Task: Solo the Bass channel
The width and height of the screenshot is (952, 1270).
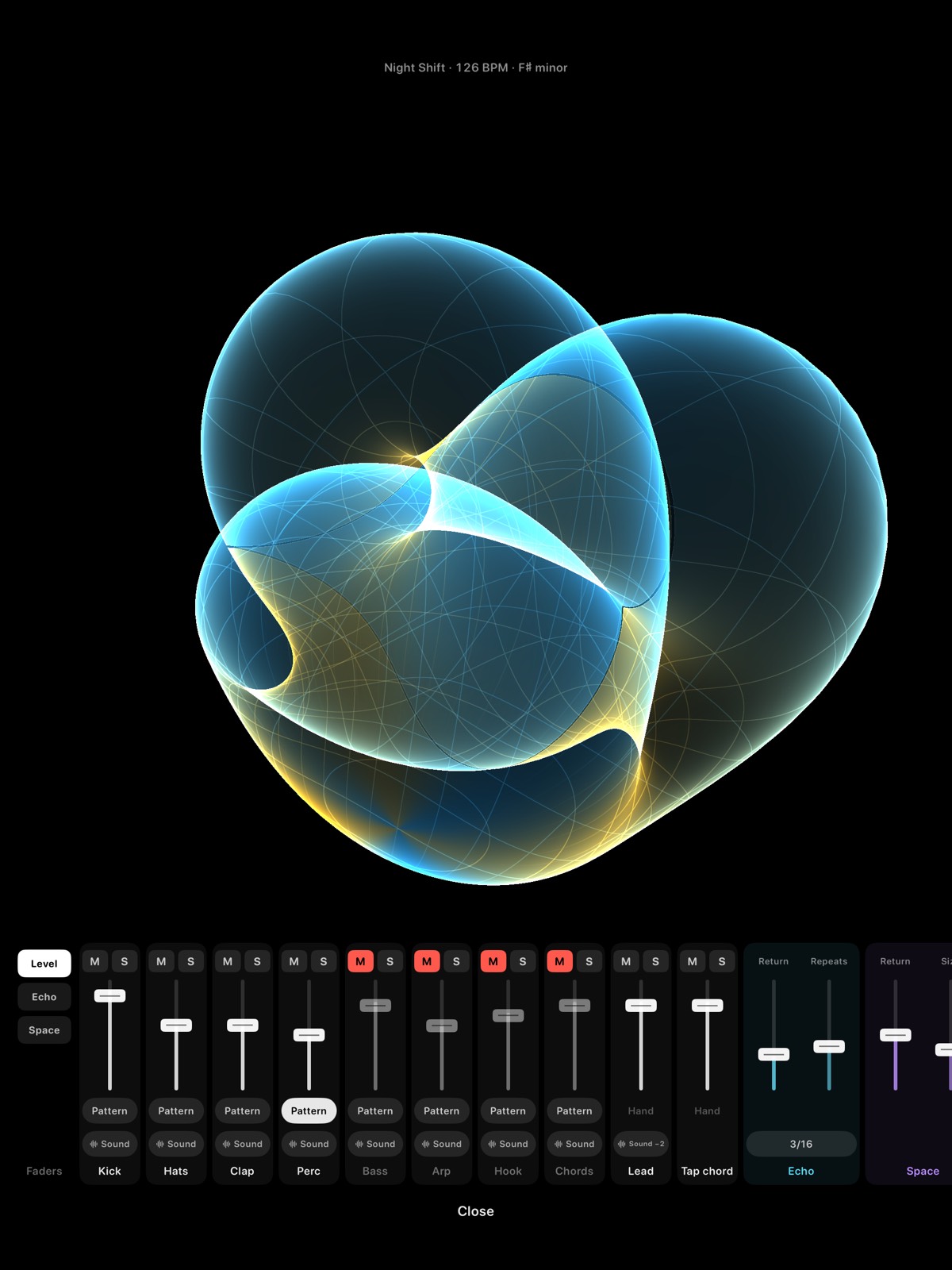Action: (390, 961)
